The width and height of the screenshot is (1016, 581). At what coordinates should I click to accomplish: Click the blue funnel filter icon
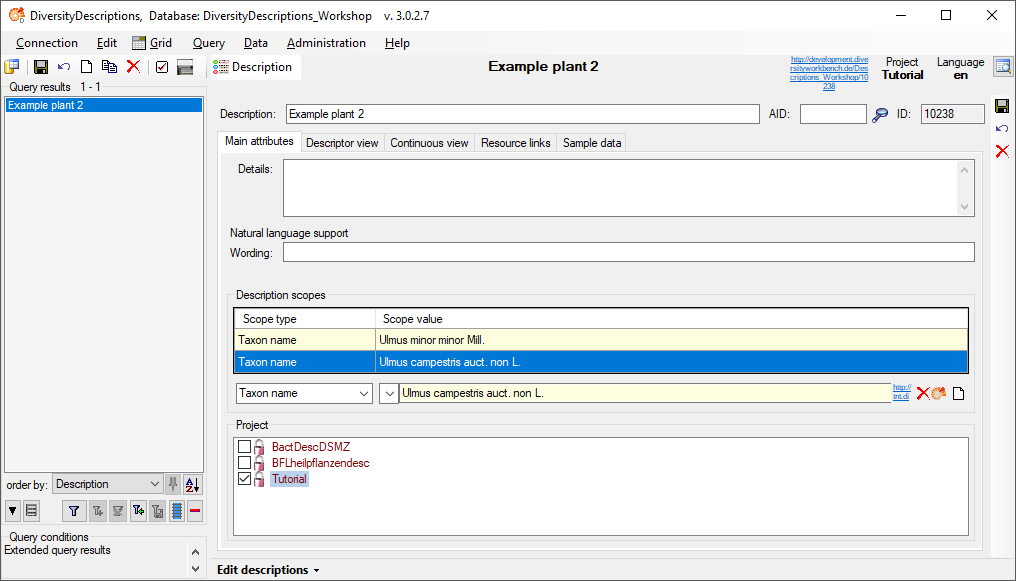(x=74, y=511)
